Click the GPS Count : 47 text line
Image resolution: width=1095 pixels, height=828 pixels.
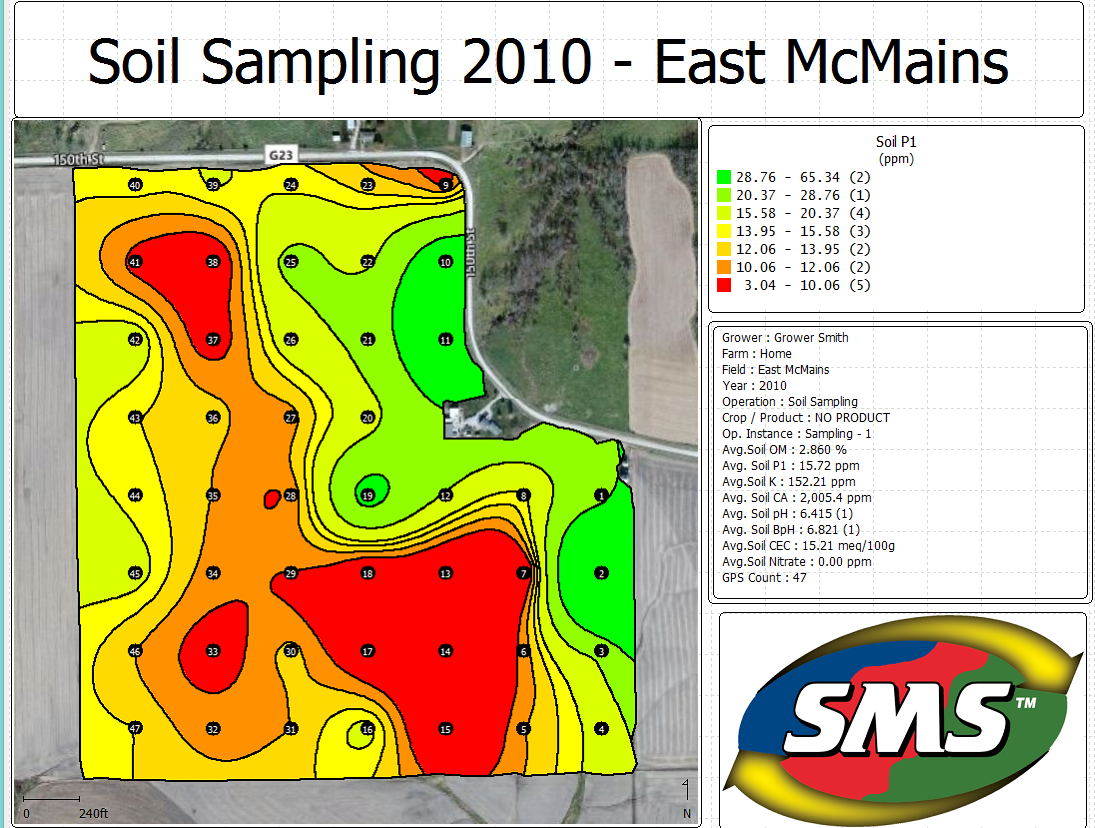766,577
